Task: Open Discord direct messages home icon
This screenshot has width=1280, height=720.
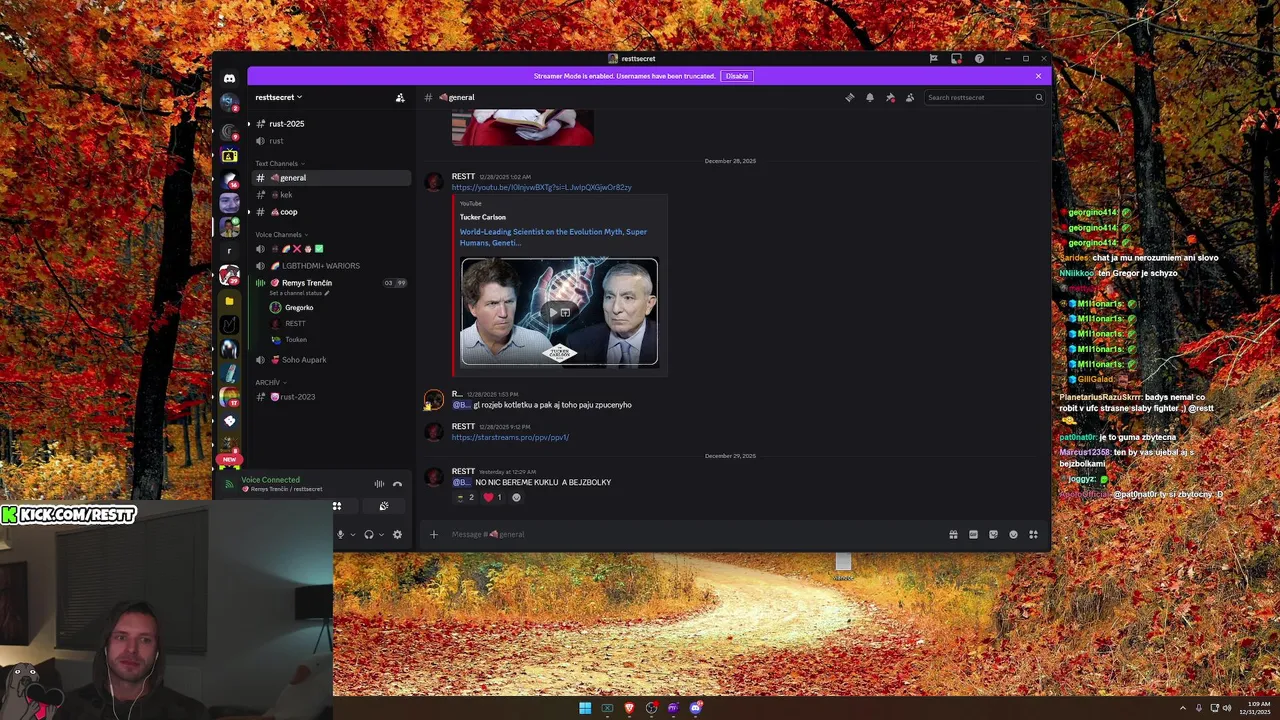Action: pos(229,78)
